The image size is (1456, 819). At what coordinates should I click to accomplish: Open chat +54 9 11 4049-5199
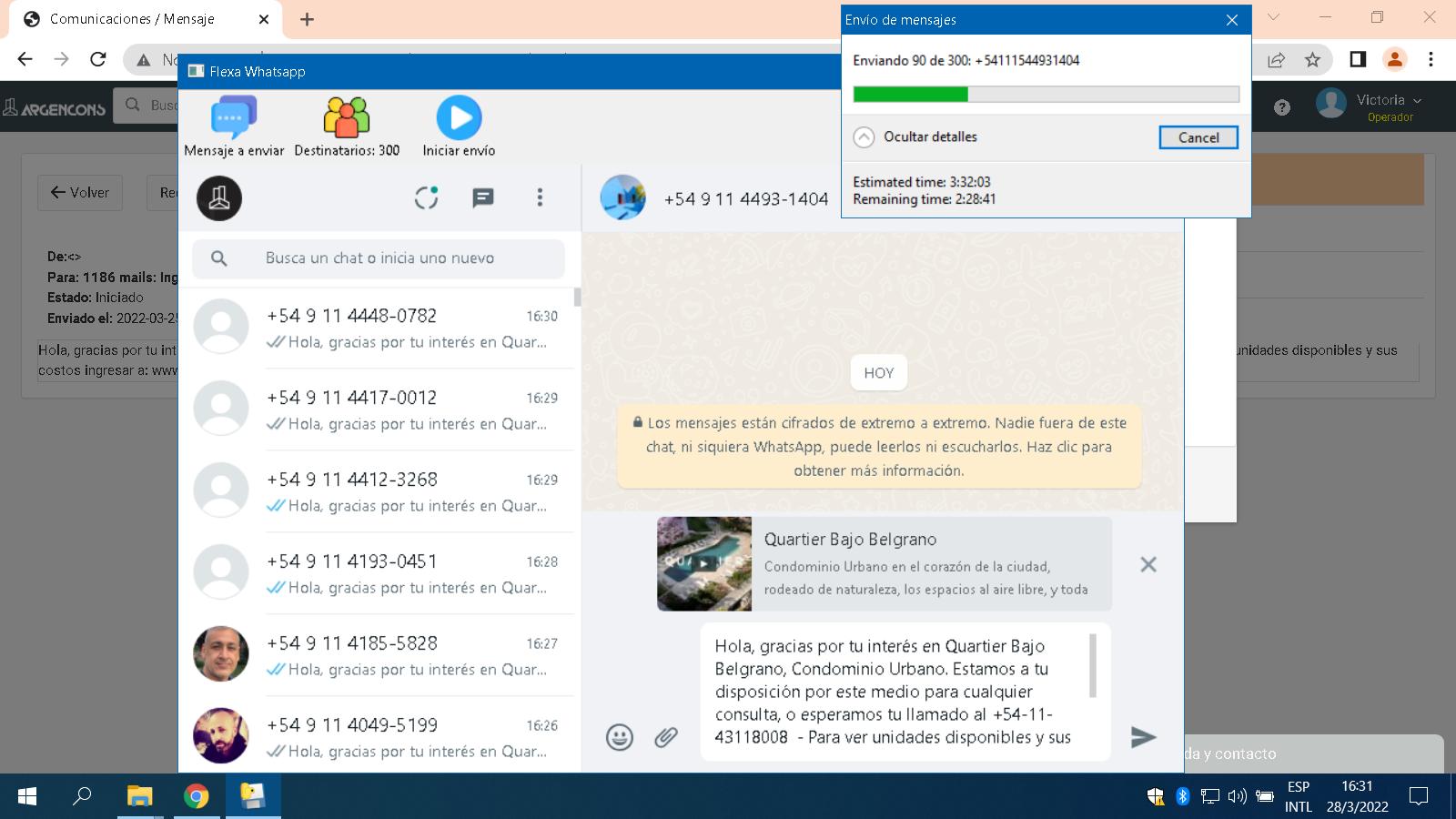click(x=377, y=735)
